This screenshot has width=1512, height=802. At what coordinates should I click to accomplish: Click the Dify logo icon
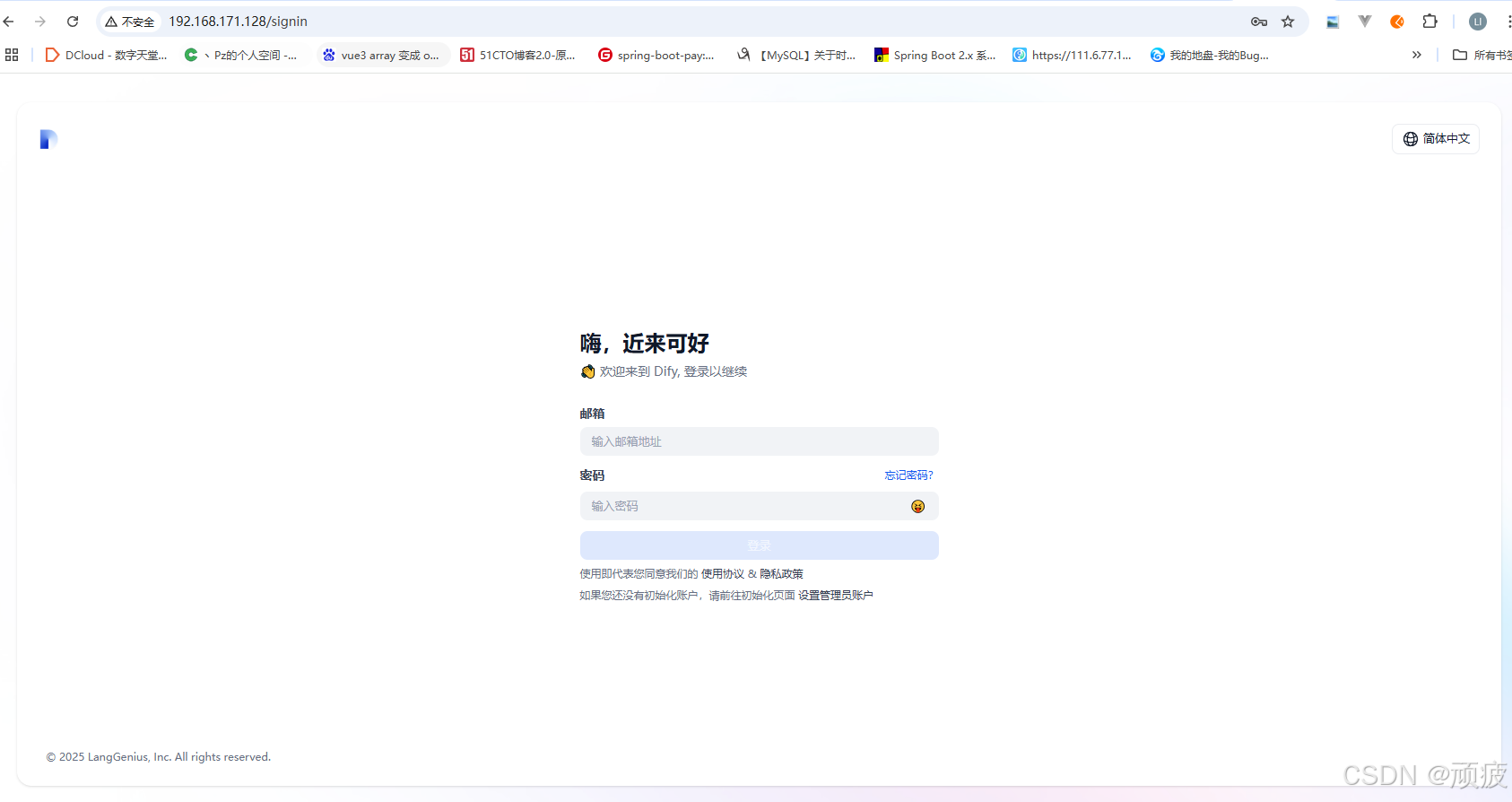coord(48,139)
